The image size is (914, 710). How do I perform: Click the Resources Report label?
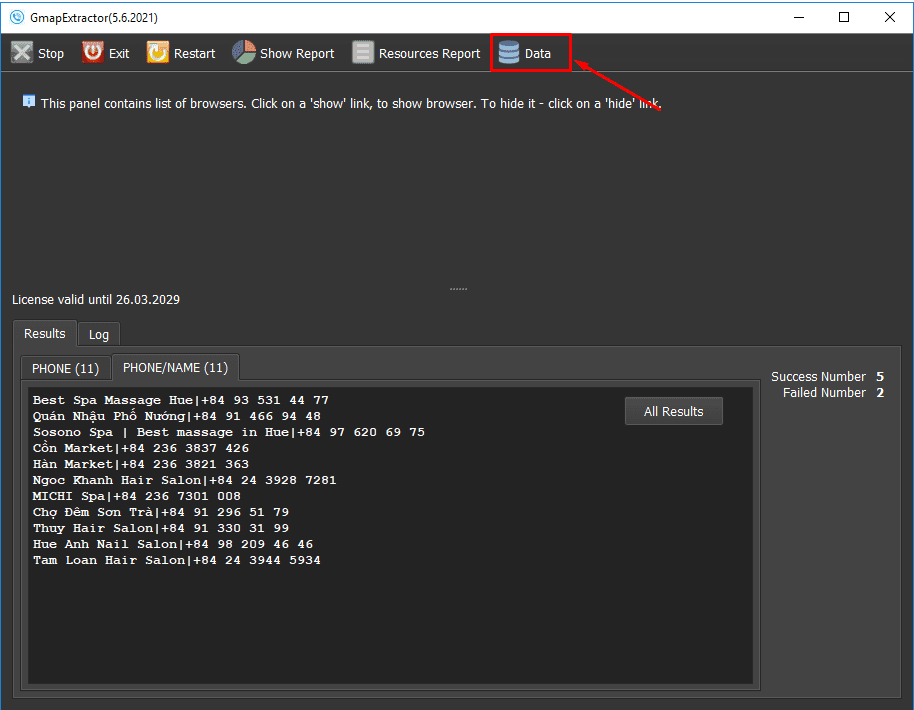429,54
